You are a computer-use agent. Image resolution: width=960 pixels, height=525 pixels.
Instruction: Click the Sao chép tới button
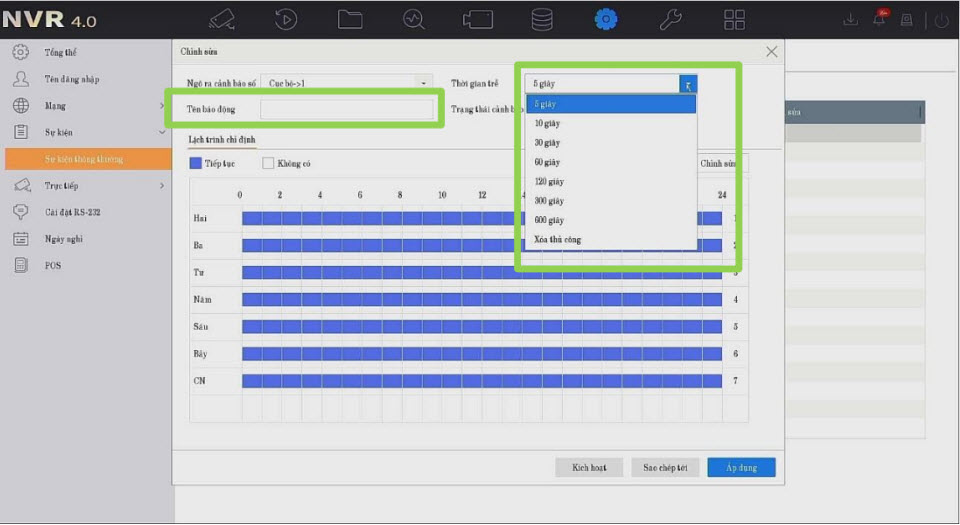[x=665, y=468]
